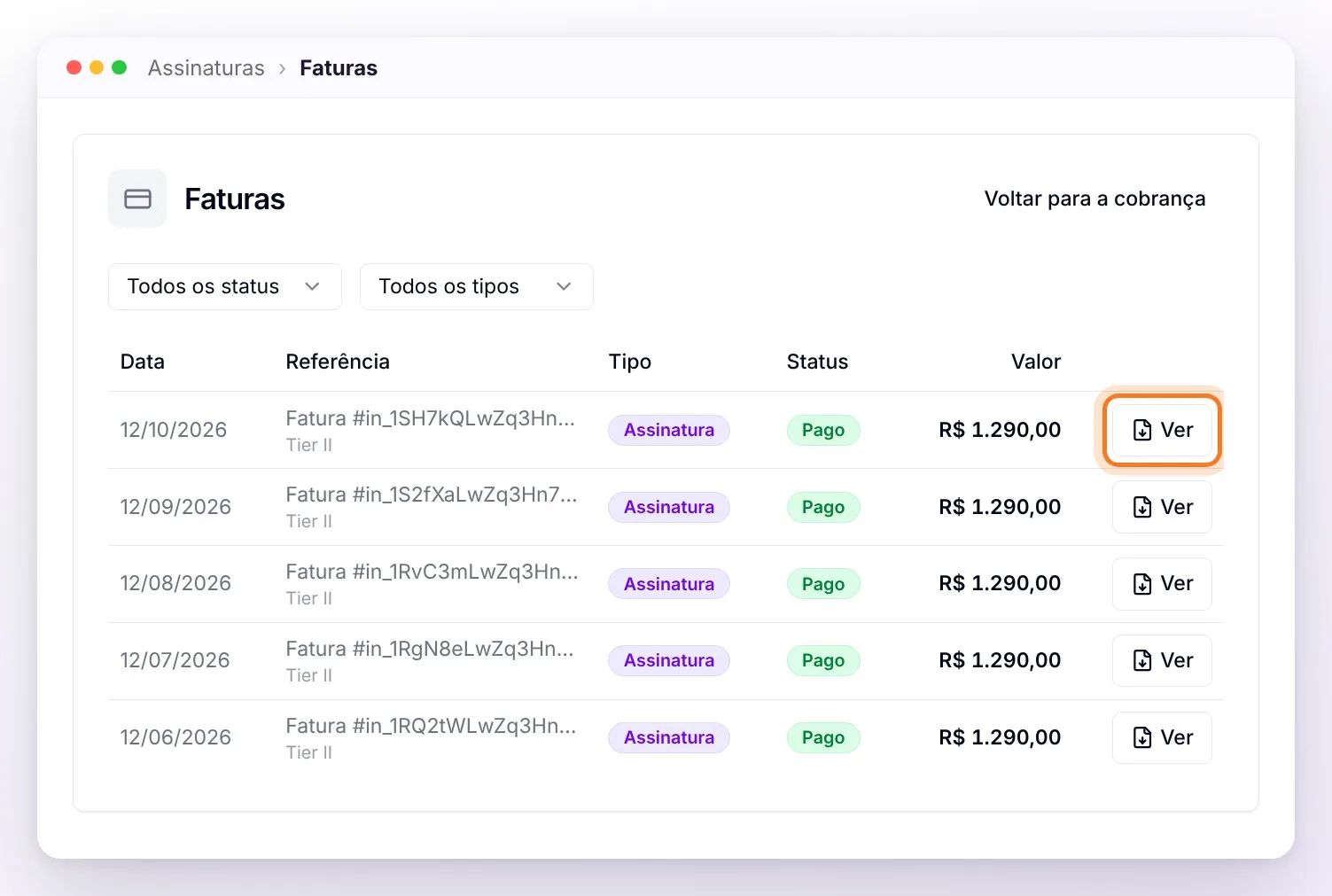Select reference Fatura #in_1SH7kQLwZq3Hn...
This screenshot has width=1332, height=896.
pyautogui.click(x=431, y=418)
